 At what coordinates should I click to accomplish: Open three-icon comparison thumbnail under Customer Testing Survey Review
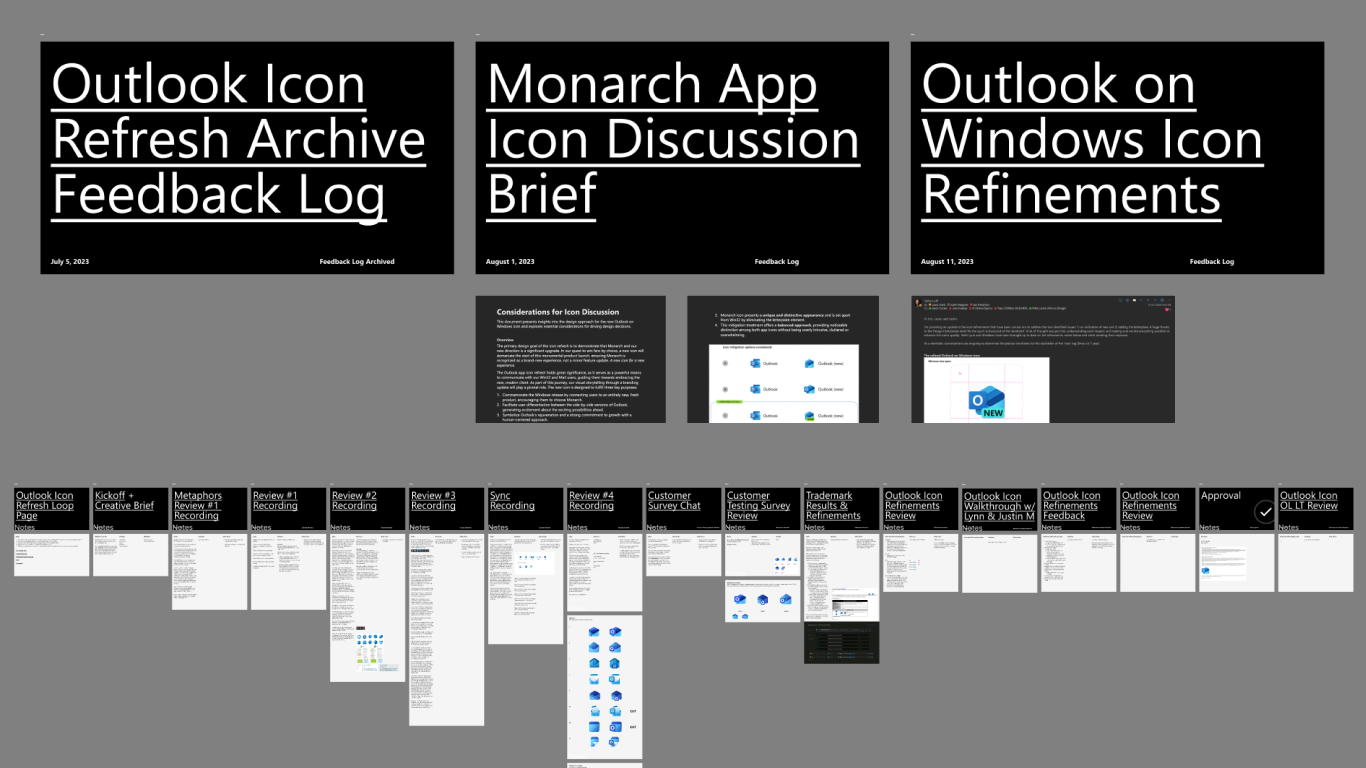click(x=762, y=601)
